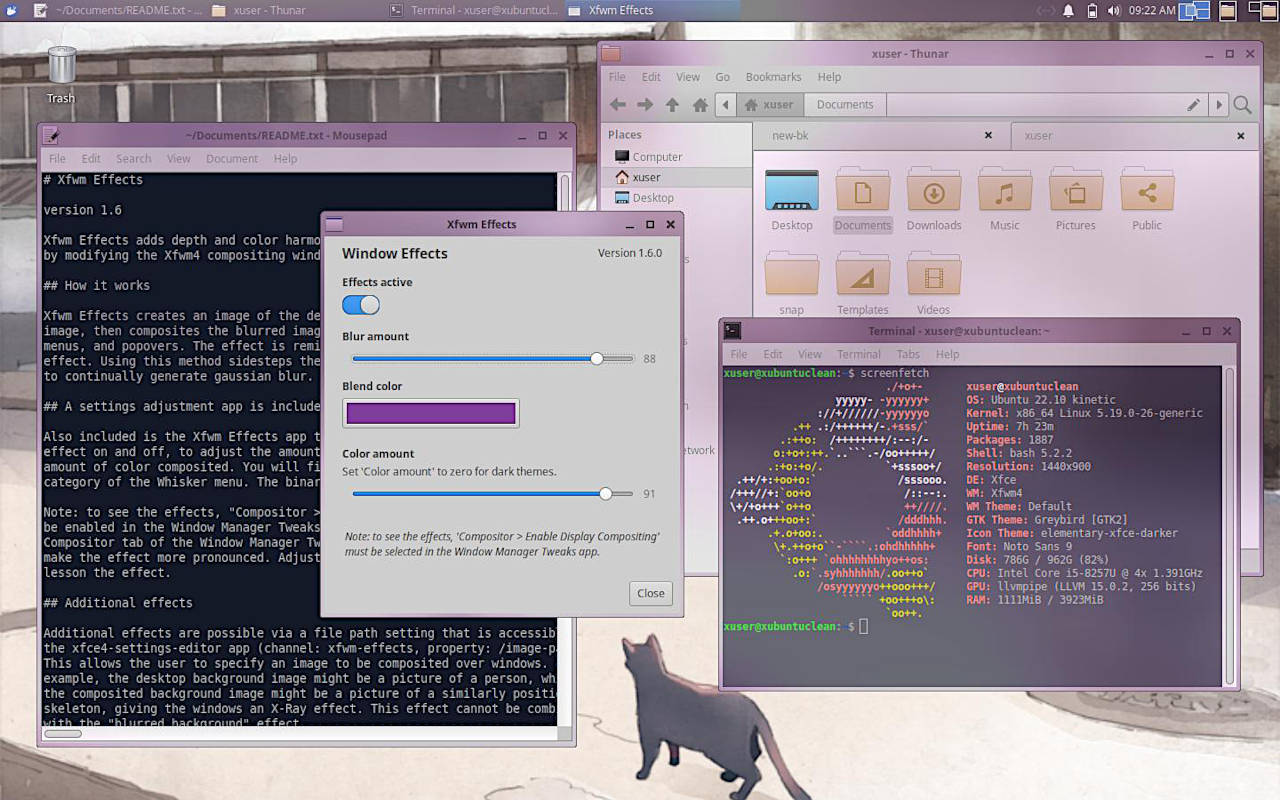1280x800 pixels.
Task: Click the Thunar home toolbar icon
Action: [x=700, y=104]
